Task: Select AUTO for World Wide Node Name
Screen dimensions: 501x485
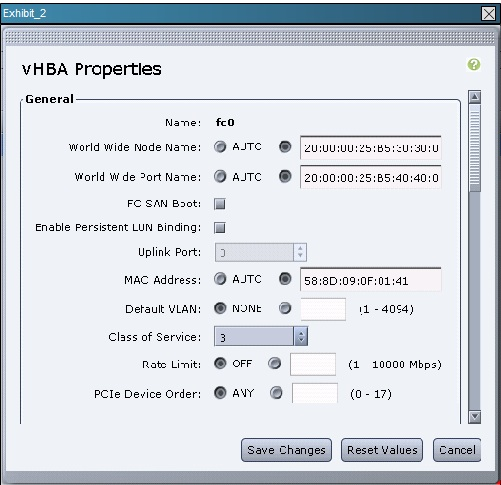Action: [x=220, y=147]
